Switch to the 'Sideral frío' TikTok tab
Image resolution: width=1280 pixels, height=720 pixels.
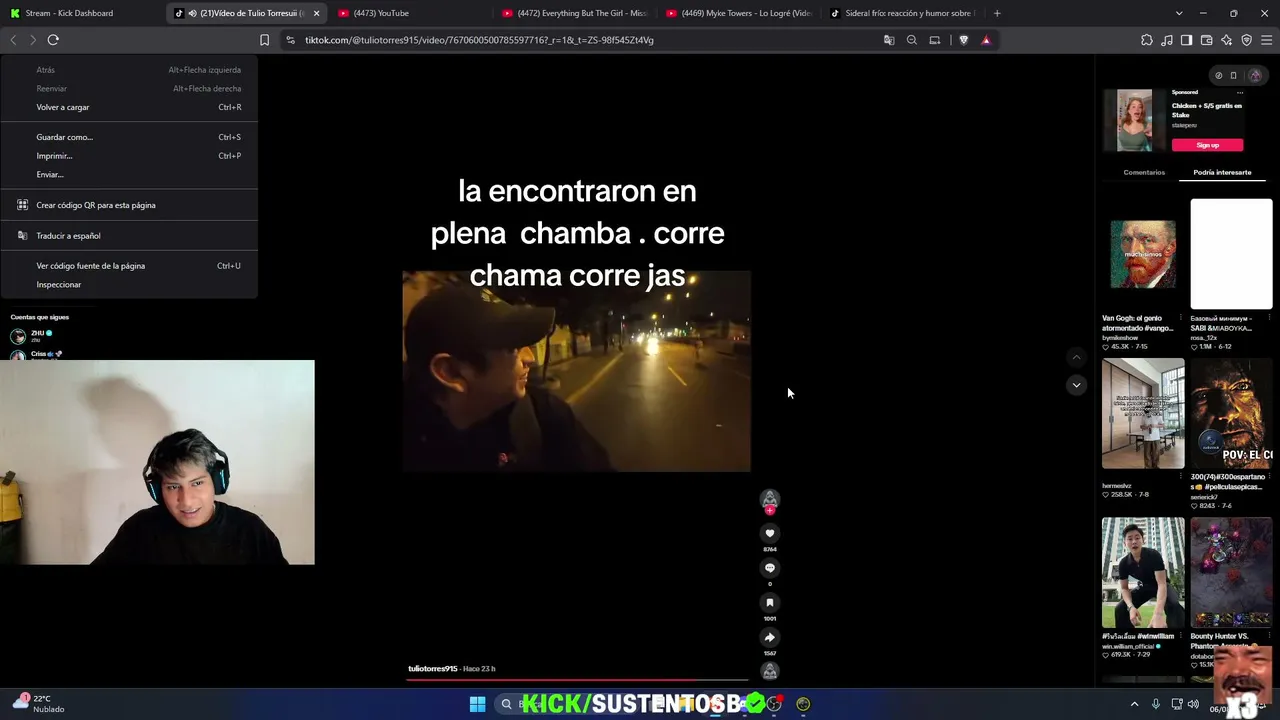pos(903,13)
